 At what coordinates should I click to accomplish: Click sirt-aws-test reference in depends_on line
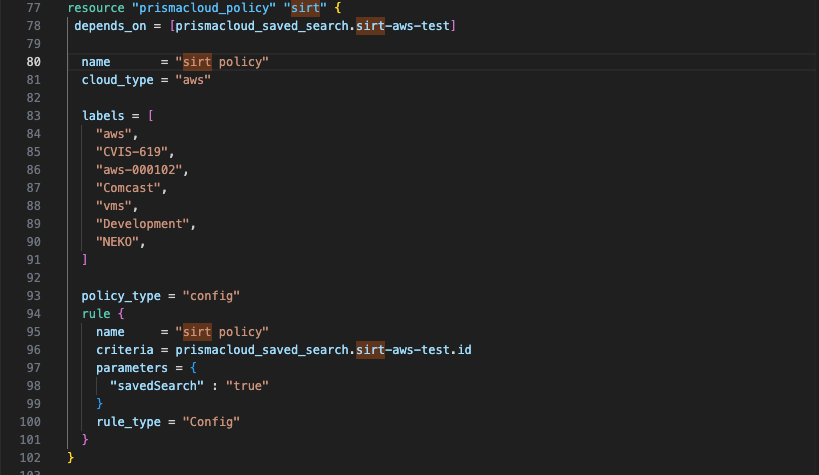click(x=403, y=26)
